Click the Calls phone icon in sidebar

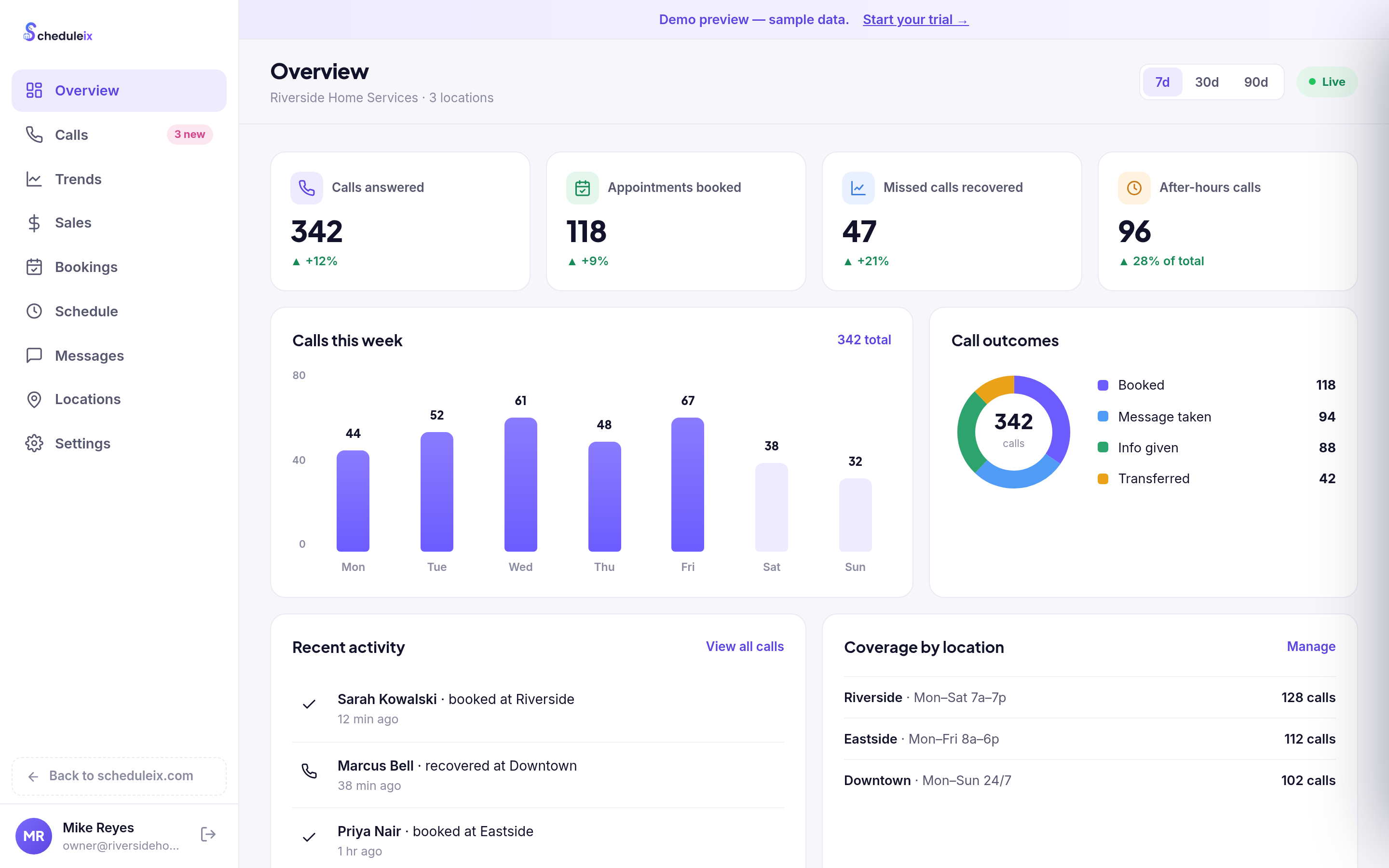pos(34,135)
